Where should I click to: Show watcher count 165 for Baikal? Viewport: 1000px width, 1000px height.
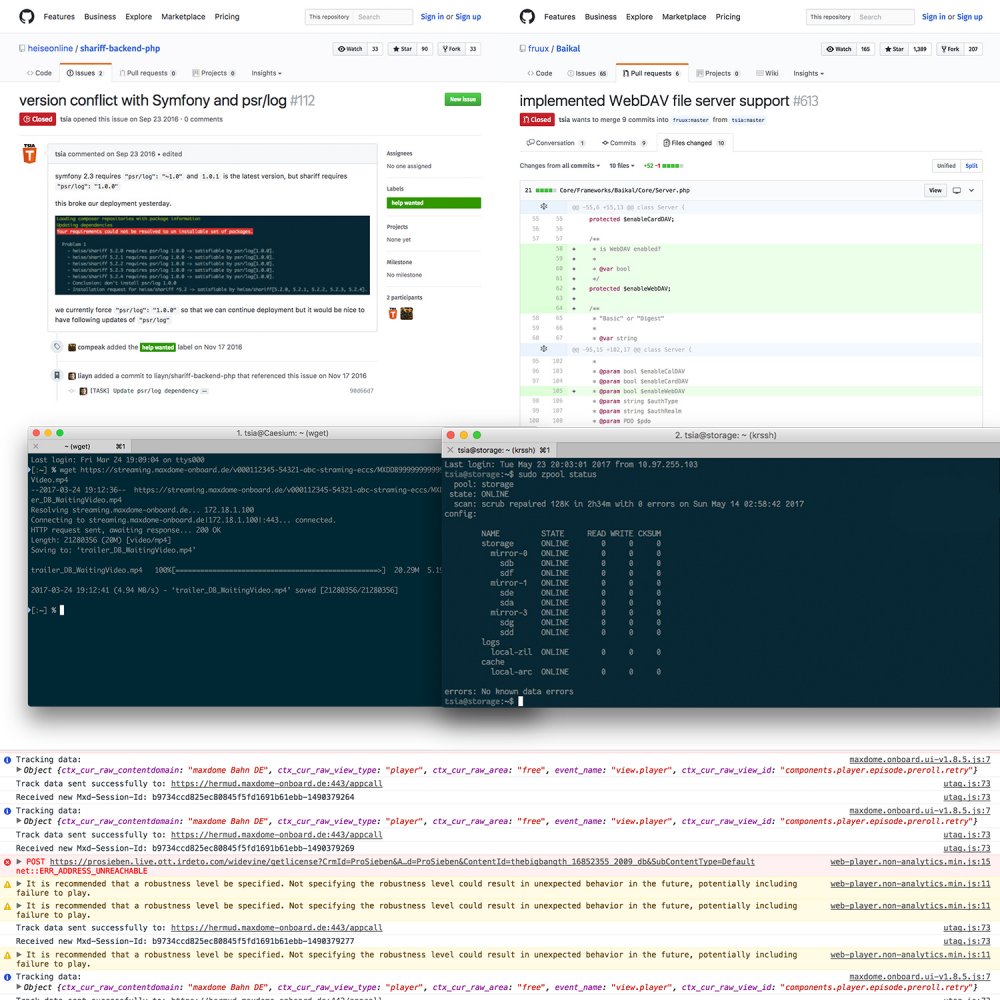coord(865,49)
